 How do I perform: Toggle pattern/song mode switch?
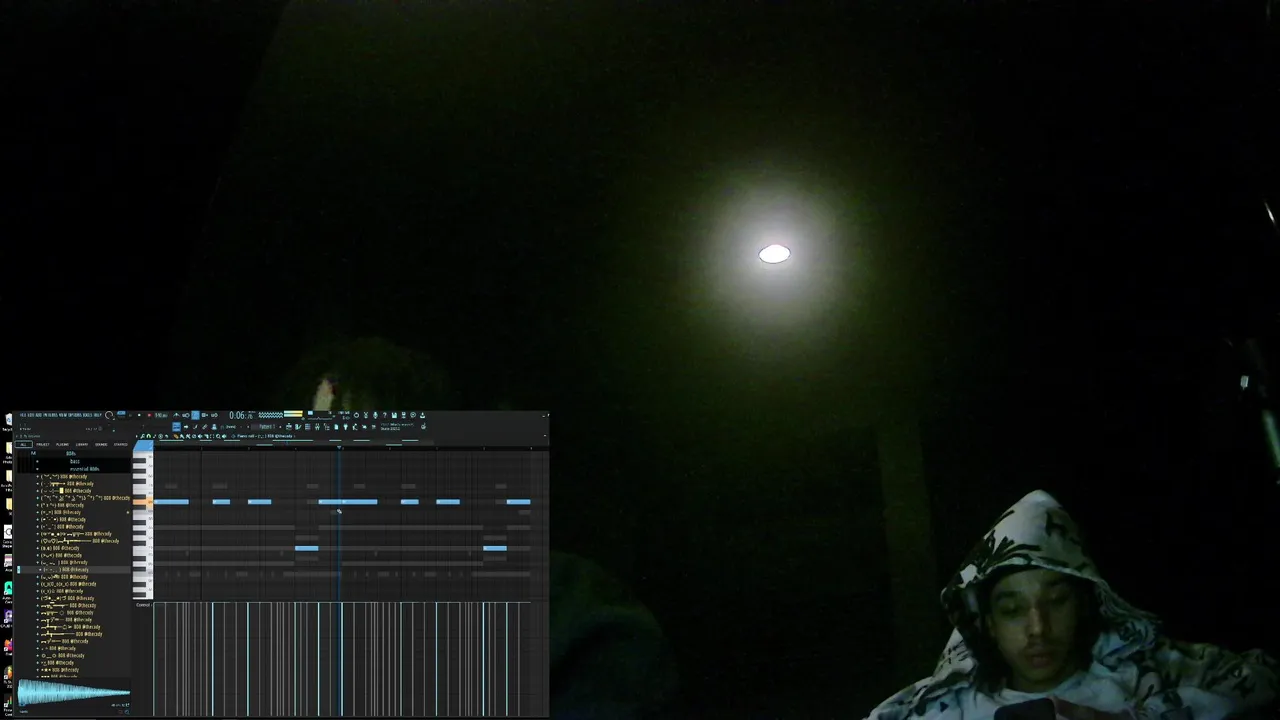pos(121,413)
